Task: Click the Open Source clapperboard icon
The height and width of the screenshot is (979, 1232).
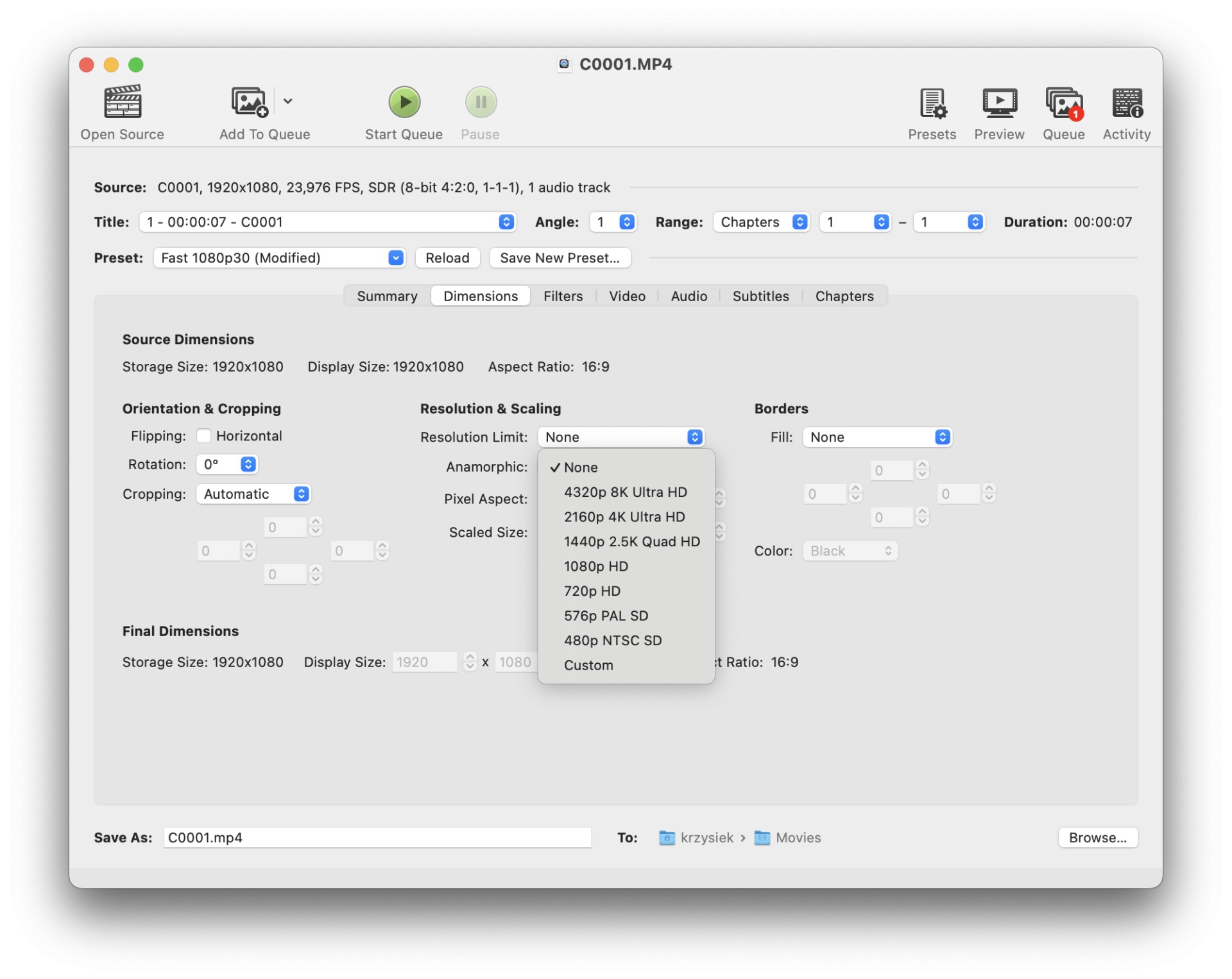Action: [x=122, y=103]
